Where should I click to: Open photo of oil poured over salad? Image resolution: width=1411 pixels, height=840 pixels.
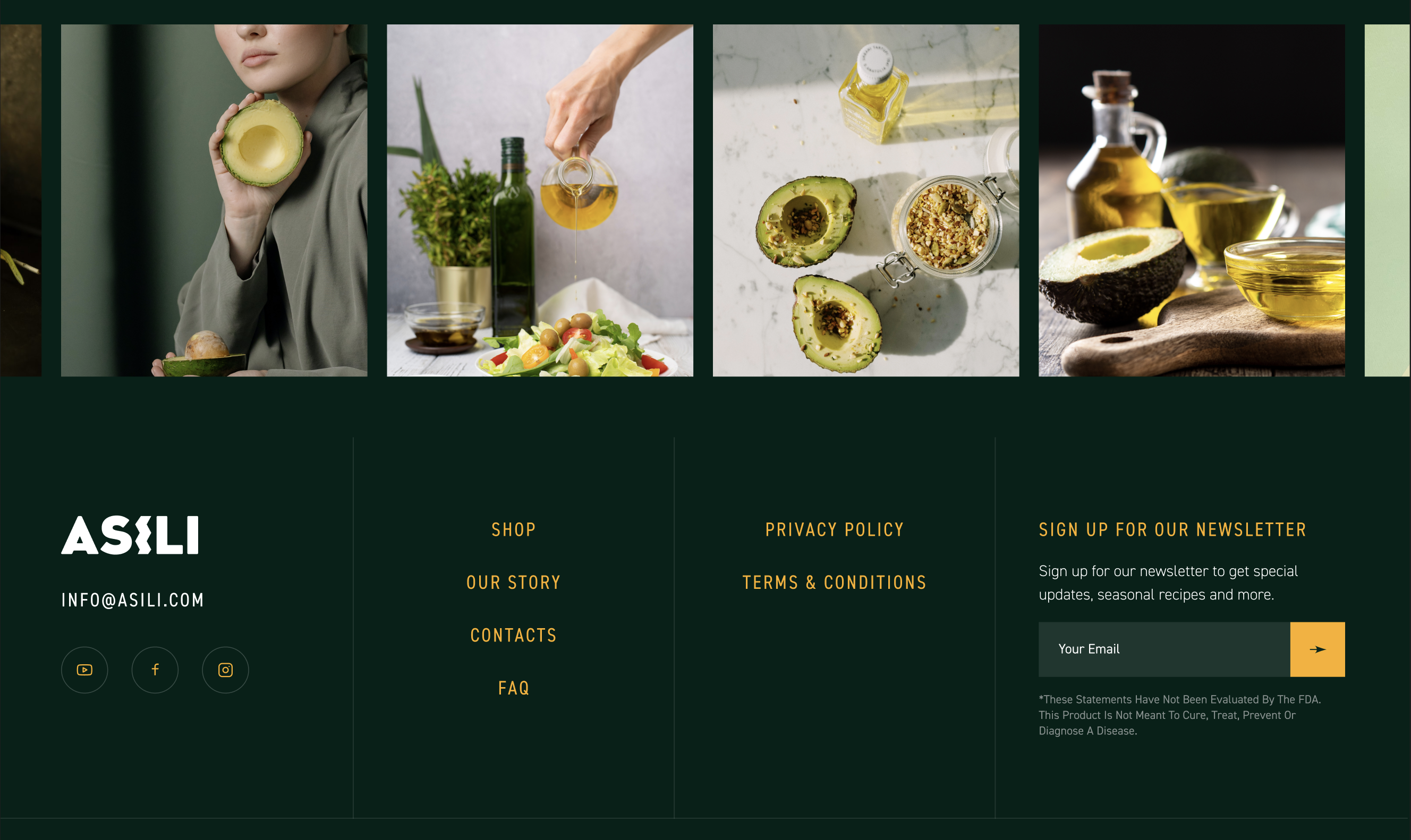click(x=540, y=200)
